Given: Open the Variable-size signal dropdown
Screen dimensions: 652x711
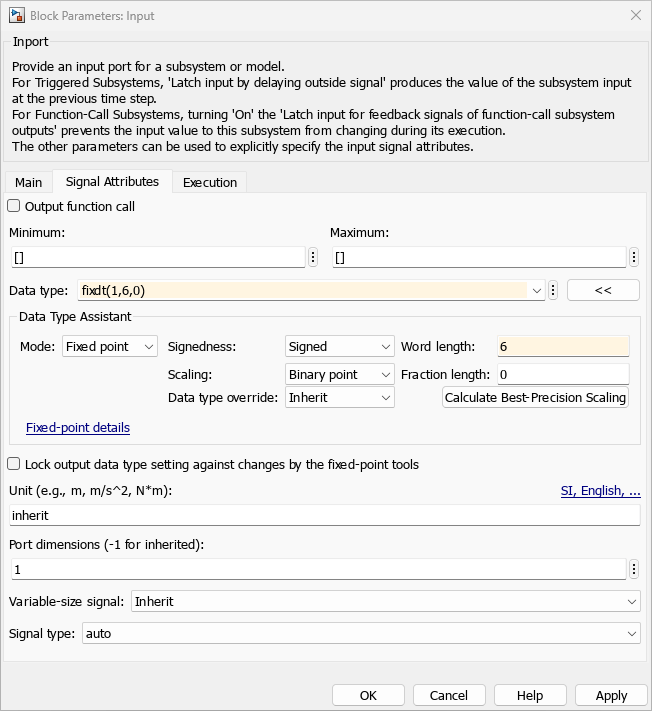Looking at the screenshot, I should point(385,601).
